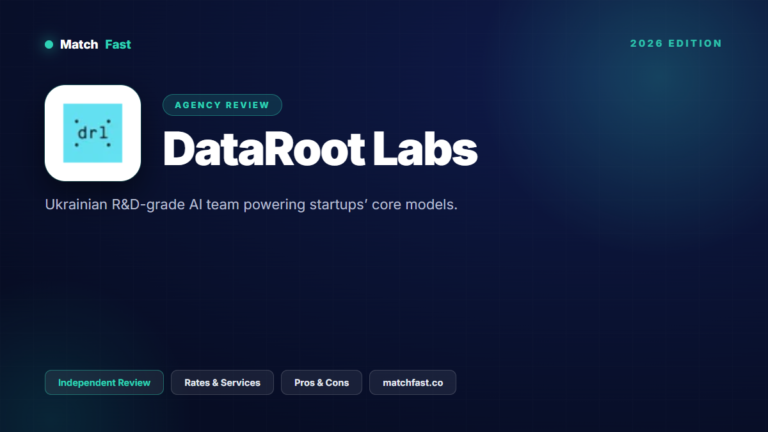Click the Match Fast brand name
Screen dimensions: 768x432
pyautogui.click(x=96, y=45)
